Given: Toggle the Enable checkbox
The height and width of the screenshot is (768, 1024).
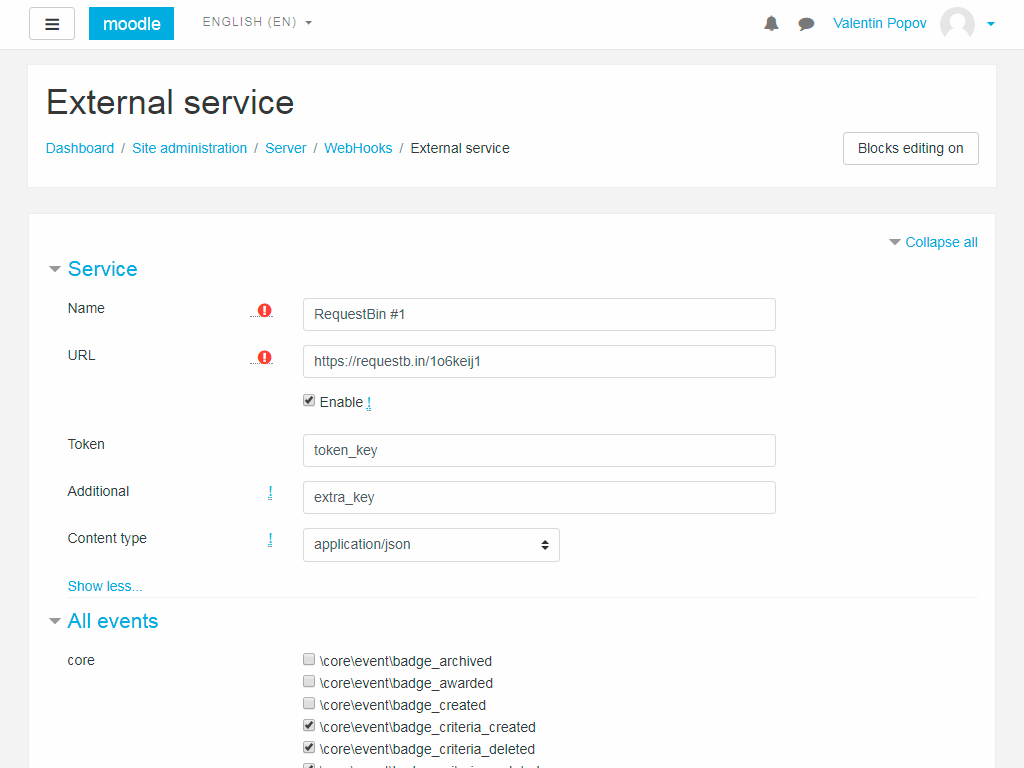Looking at the screenshot, I should point(309,400).
